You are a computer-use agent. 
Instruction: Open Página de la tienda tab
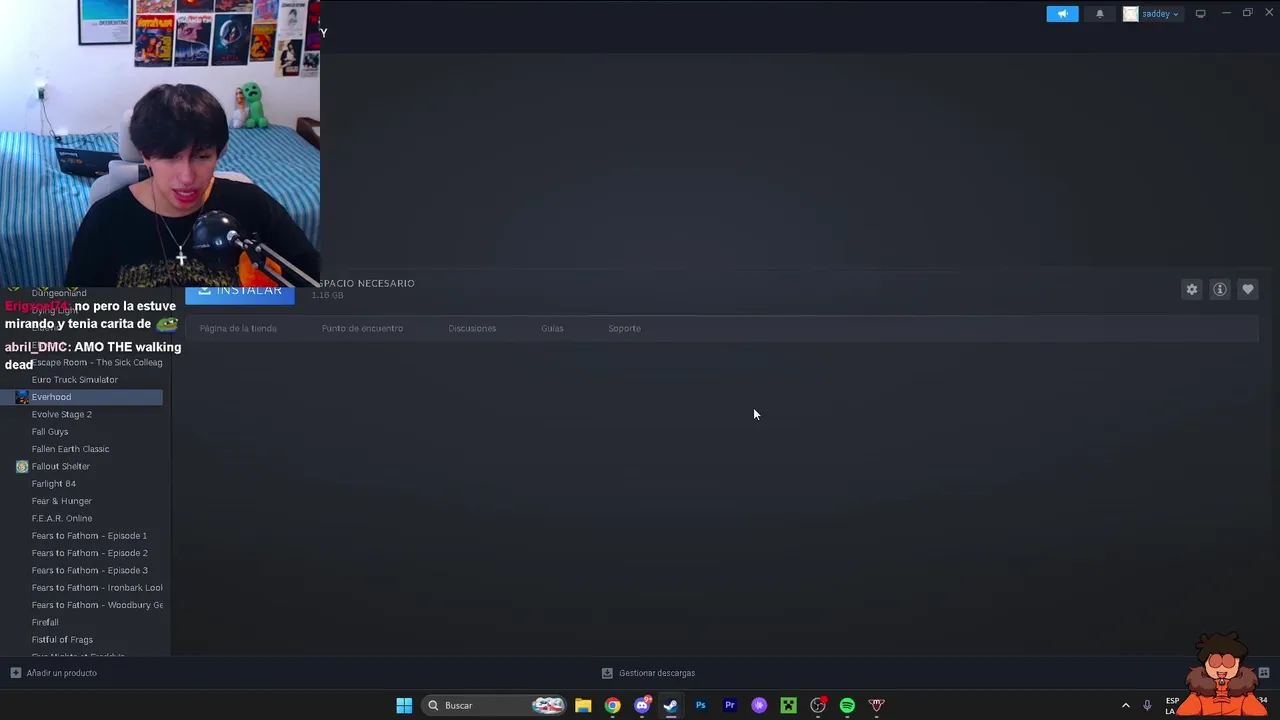[x=238, y=328]
